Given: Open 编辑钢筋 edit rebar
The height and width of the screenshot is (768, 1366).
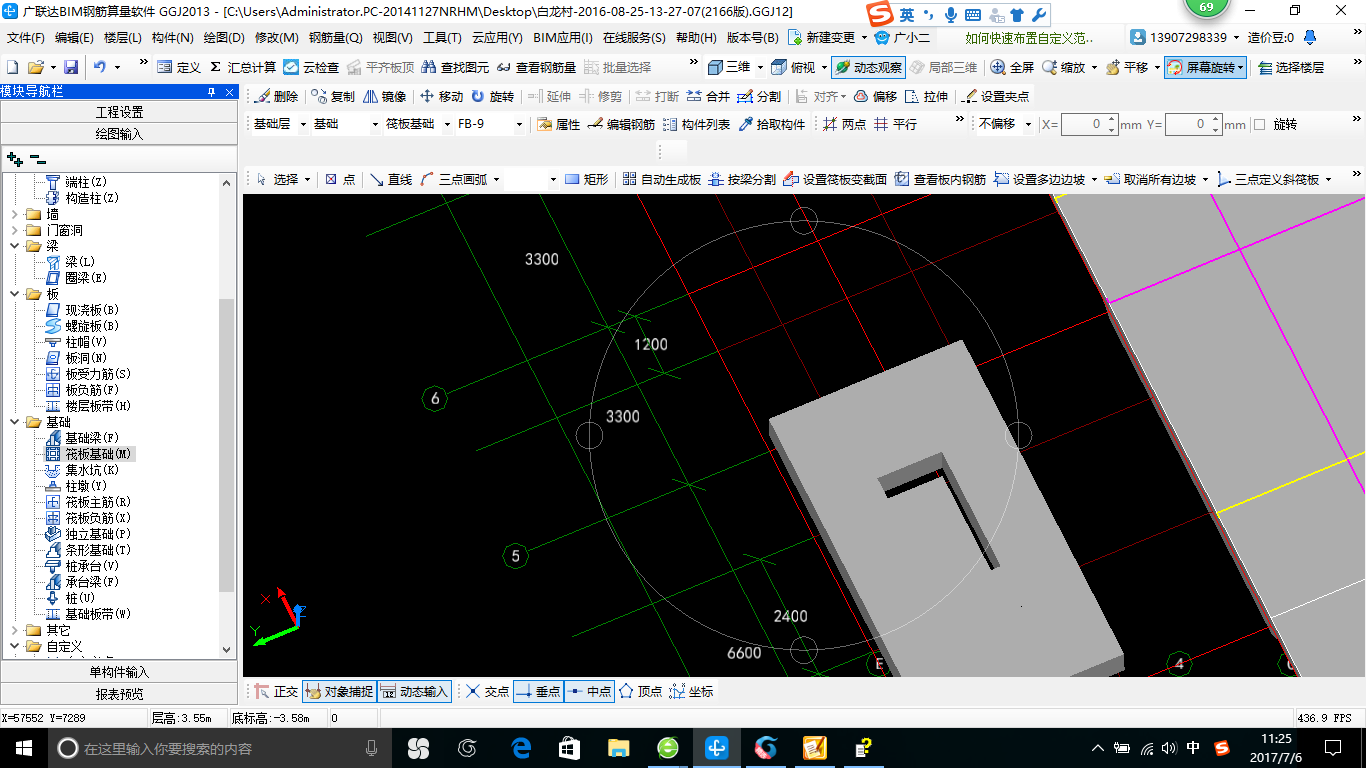Looking at the screenshot, I should 621,124.
